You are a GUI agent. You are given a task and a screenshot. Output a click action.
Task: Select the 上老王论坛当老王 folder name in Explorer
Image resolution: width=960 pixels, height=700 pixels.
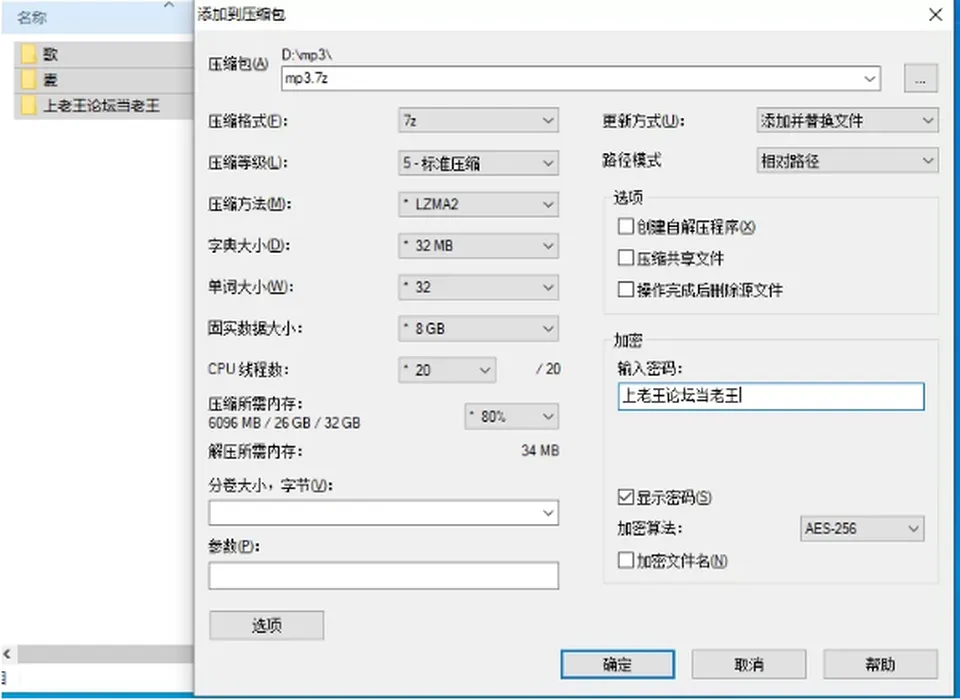point(101,105)
